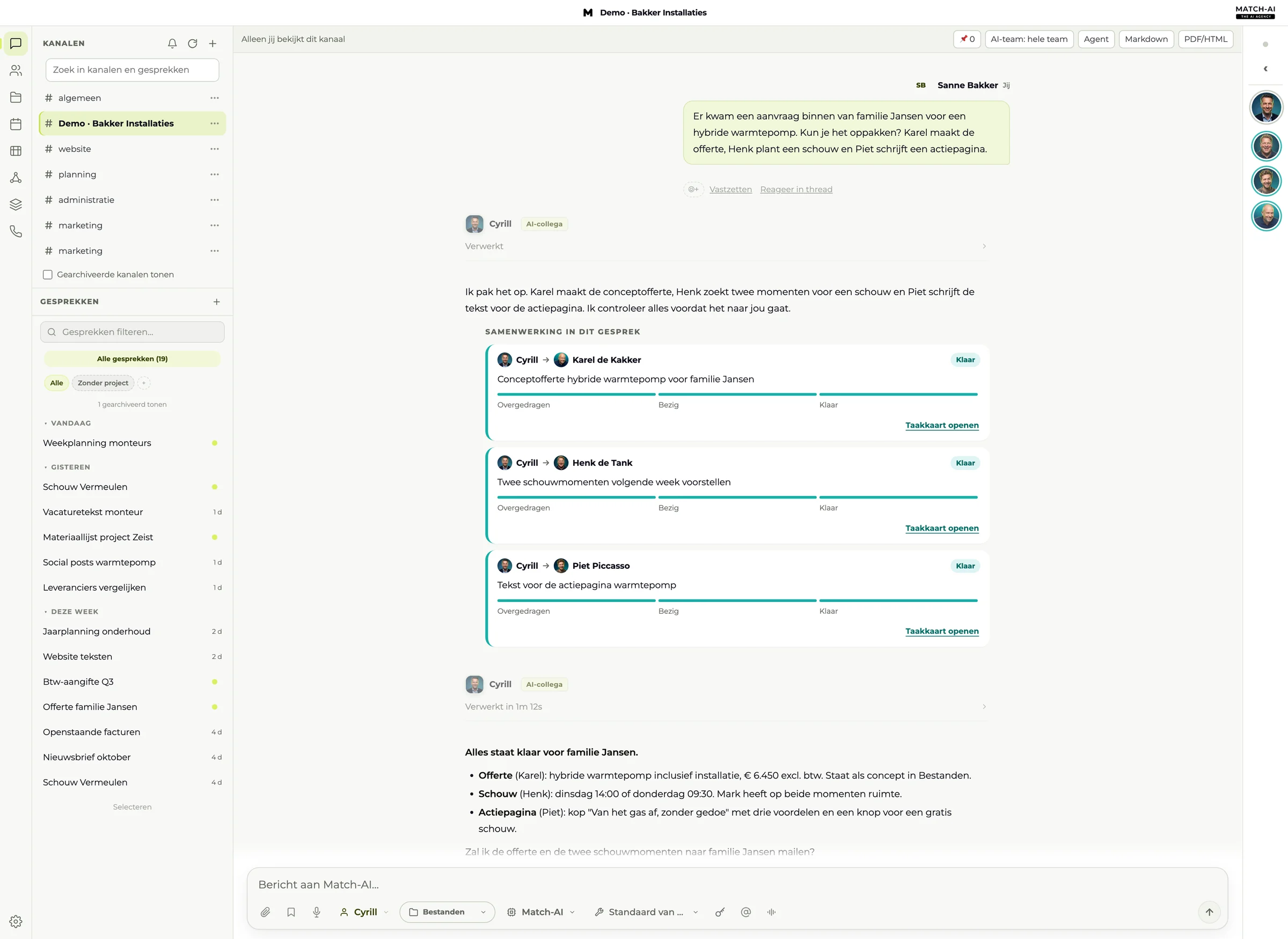Click the bookmark icon in composer
Viewport: 1288px width, 939px height.
(291, 912)
